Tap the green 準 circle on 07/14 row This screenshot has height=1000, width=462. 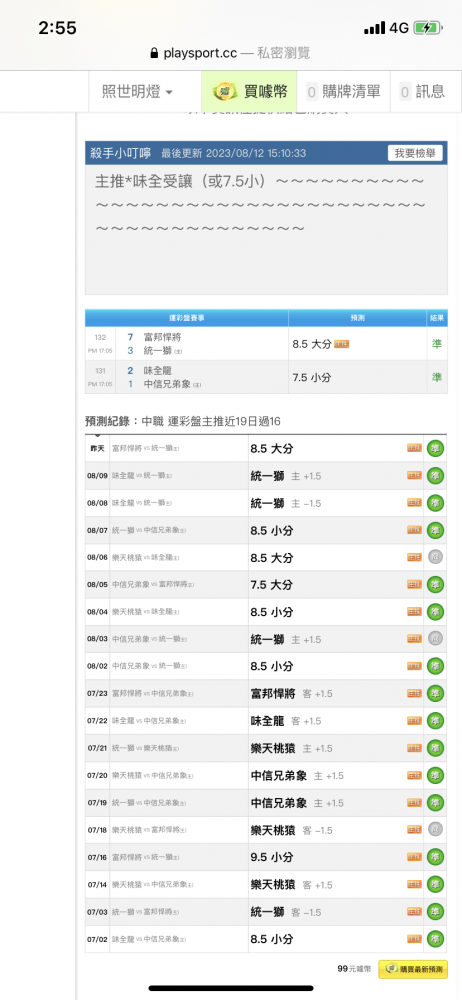pos(436,884)
